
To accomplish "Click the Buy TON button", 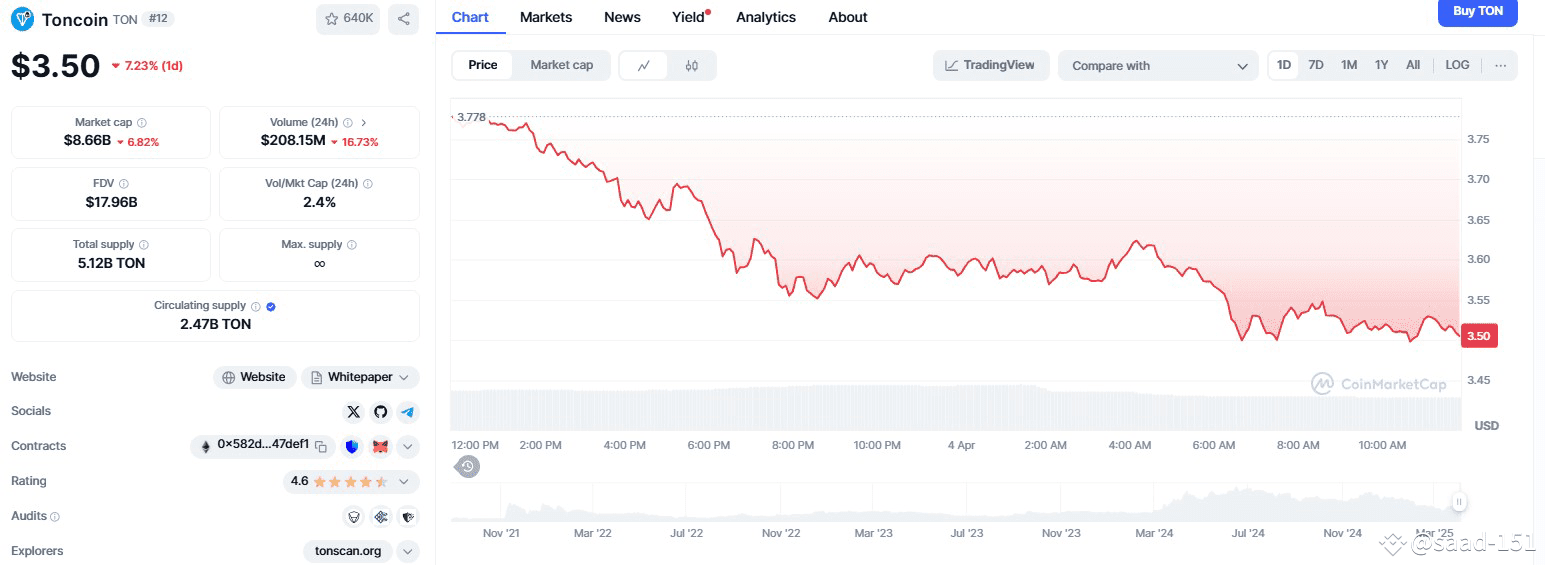I will [1477, 12].
